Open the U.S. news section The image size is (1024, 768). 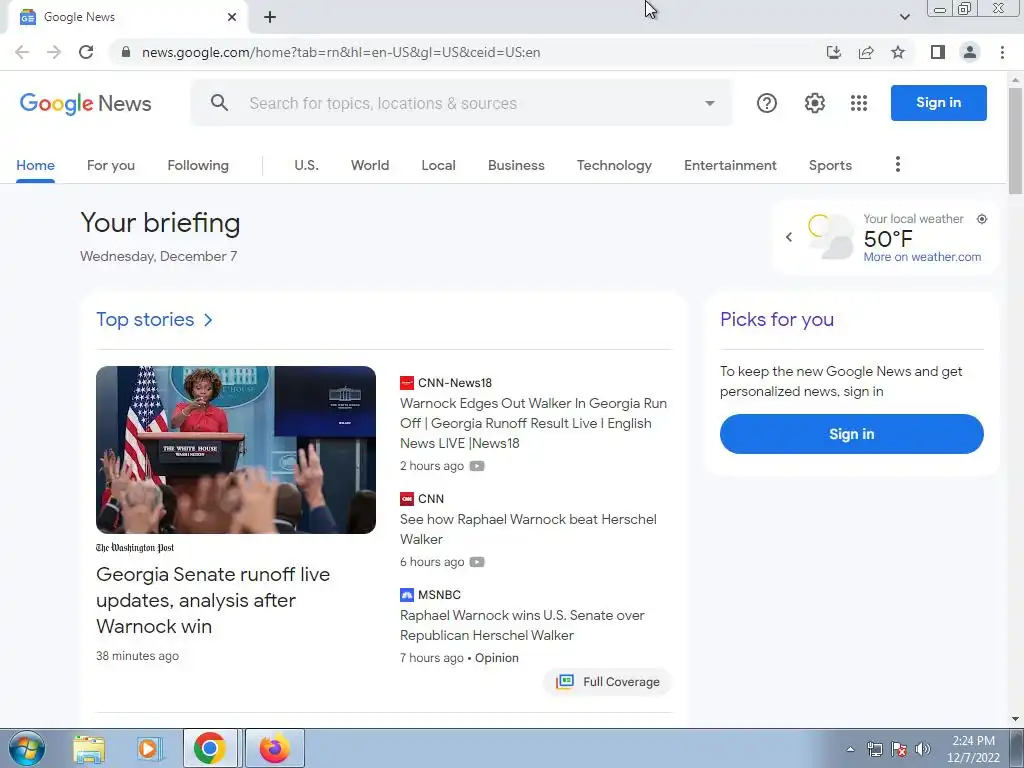(x=306, y=165)
